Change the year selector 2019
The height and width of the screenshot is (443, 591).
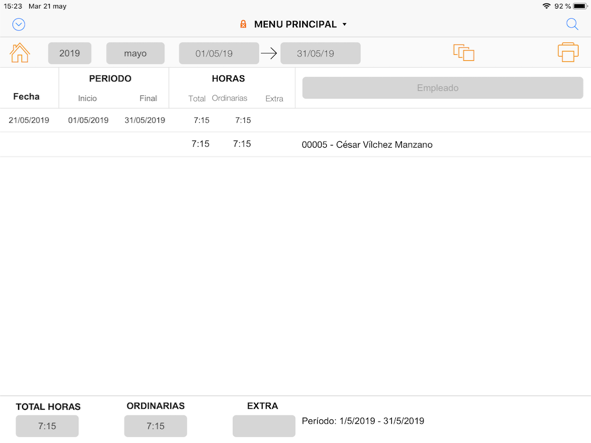point(69,53)
